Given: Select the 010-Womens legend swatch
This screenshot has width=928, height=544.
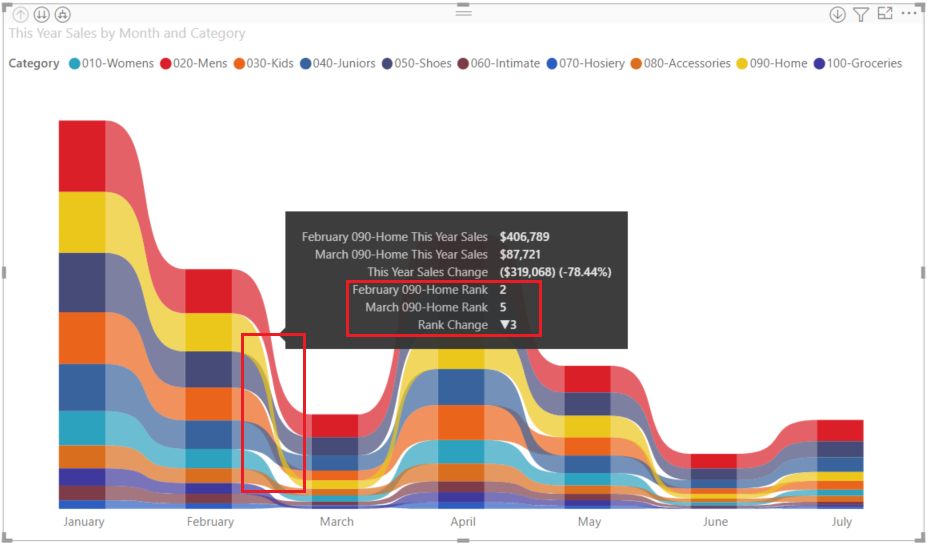Looking at the screenshot, I should tap(75, 63).
